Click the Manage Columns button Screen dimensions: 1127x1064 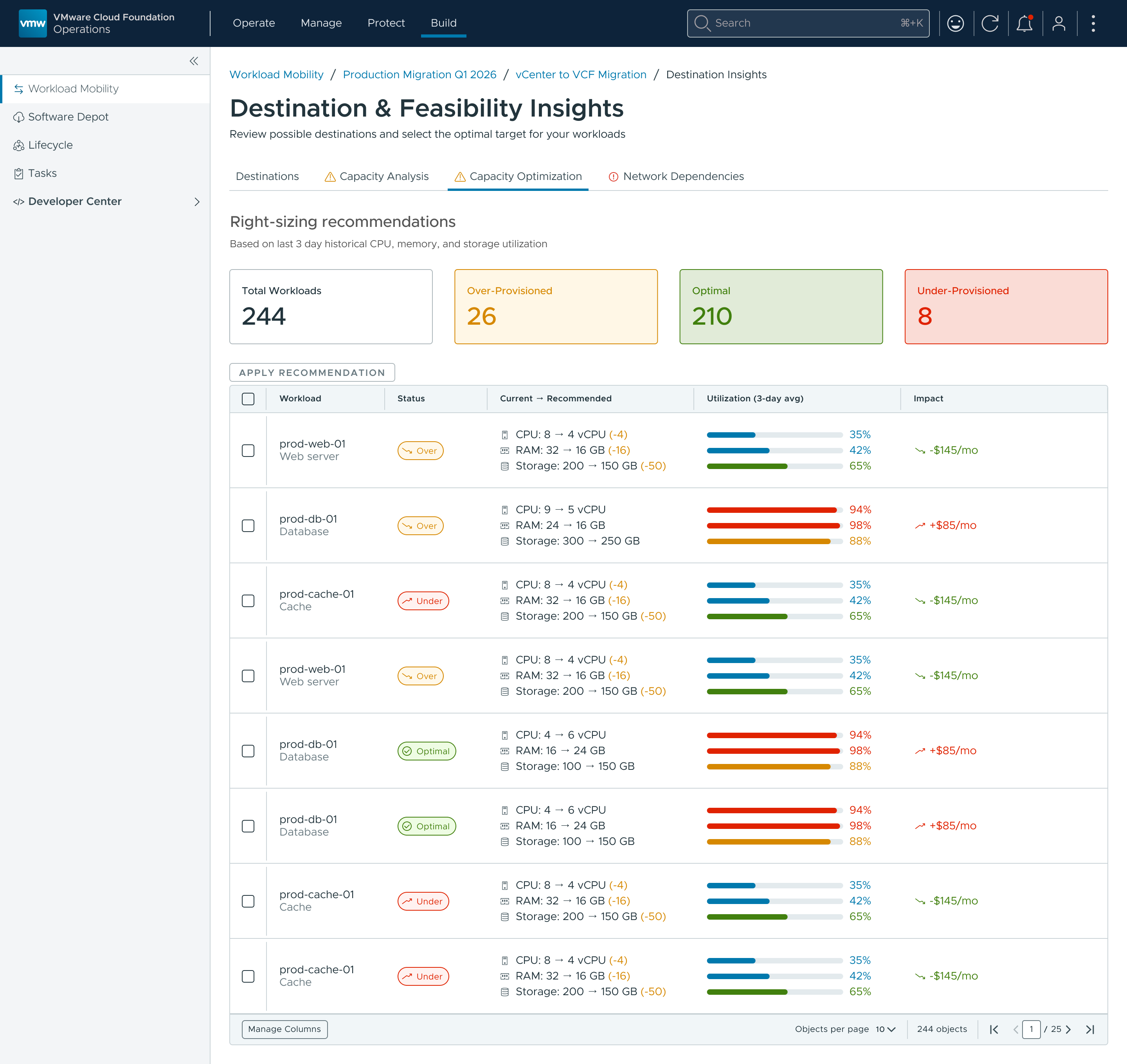(284, 1030)
